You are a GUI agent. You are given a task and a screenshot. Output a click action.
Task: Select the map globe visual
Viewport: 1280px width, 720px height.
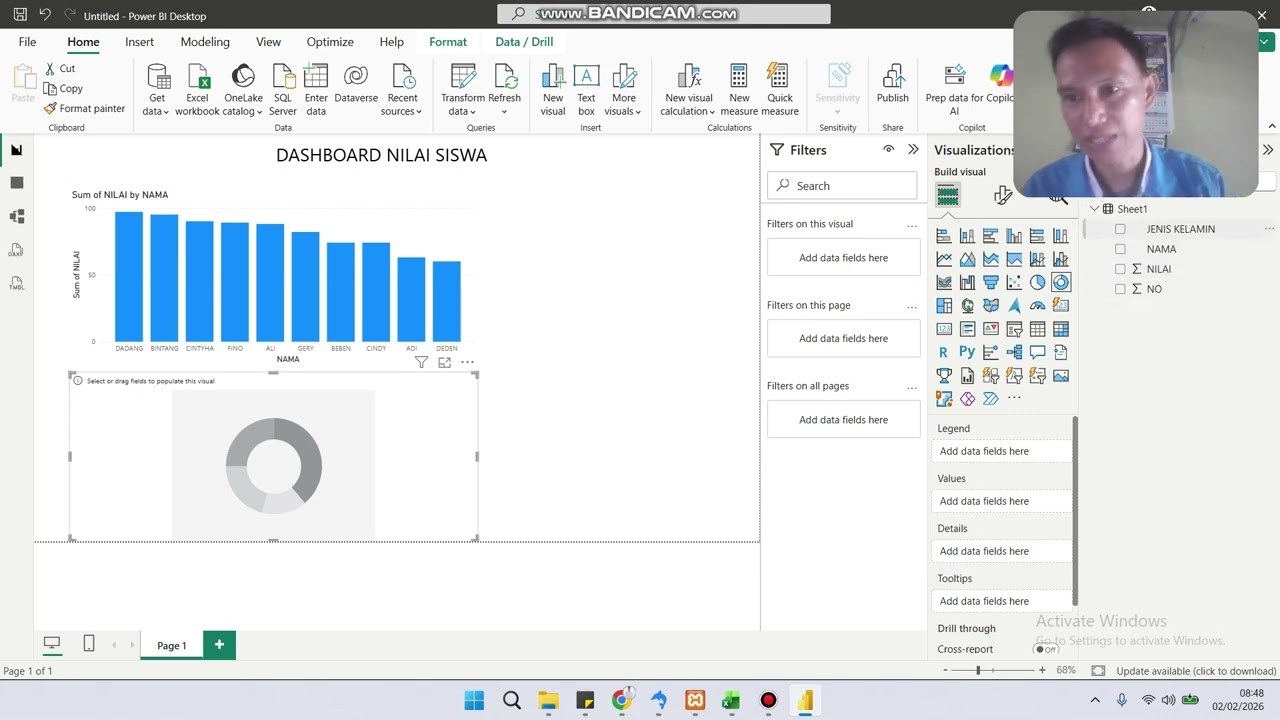967,305
